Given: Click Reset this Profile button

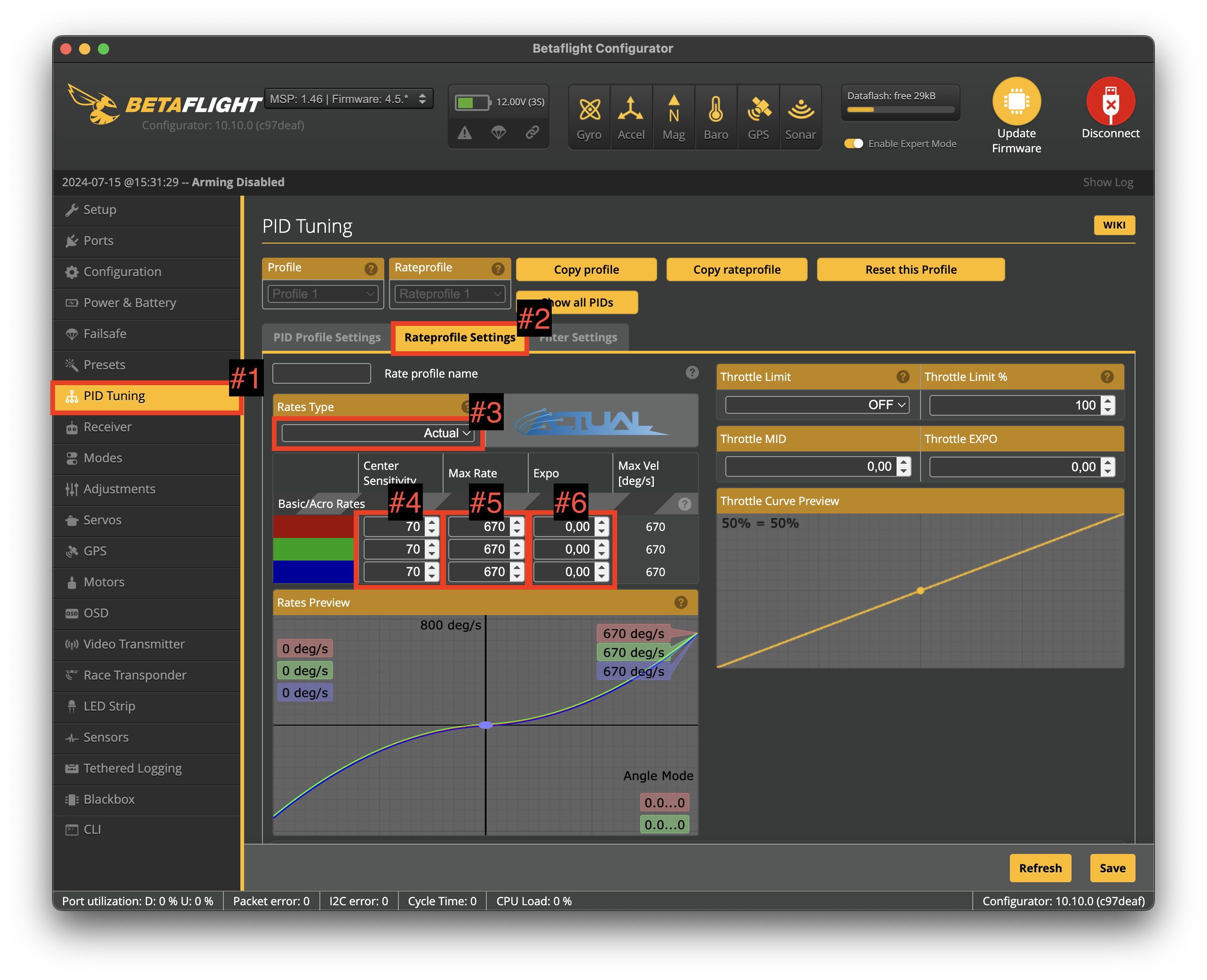Looking at the screenshot, I should [x=910, y=269].
